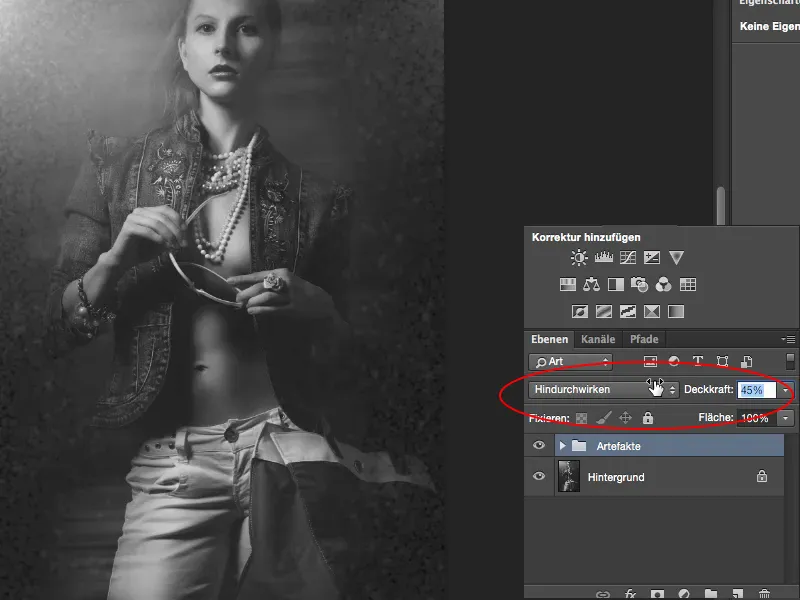Lock layer position (move icon)

[x=626, y=418]
